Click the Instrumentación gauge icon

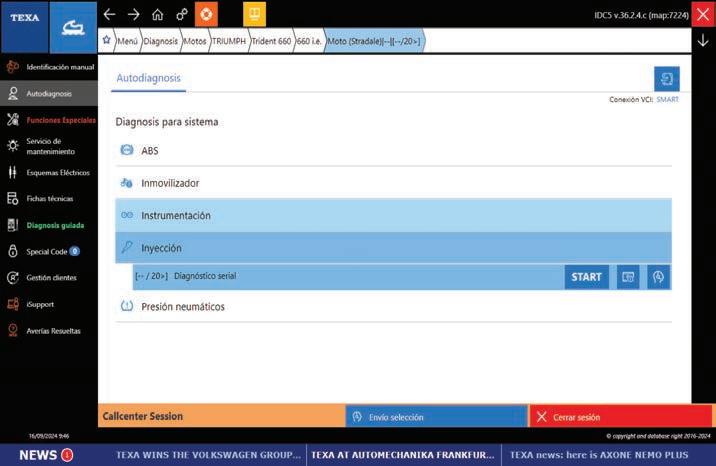tap(126, 215)
